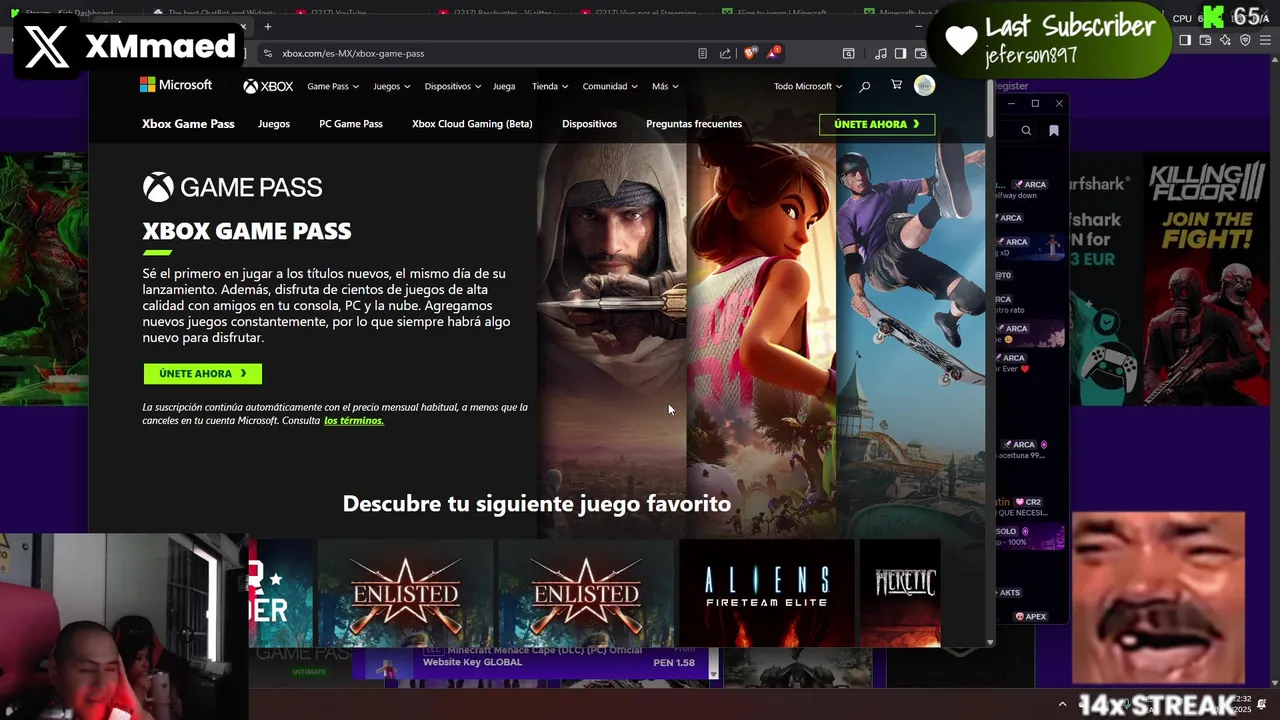
Task: Click the page vertical scrollbar thumb
Action: click(x=990, y=108)
